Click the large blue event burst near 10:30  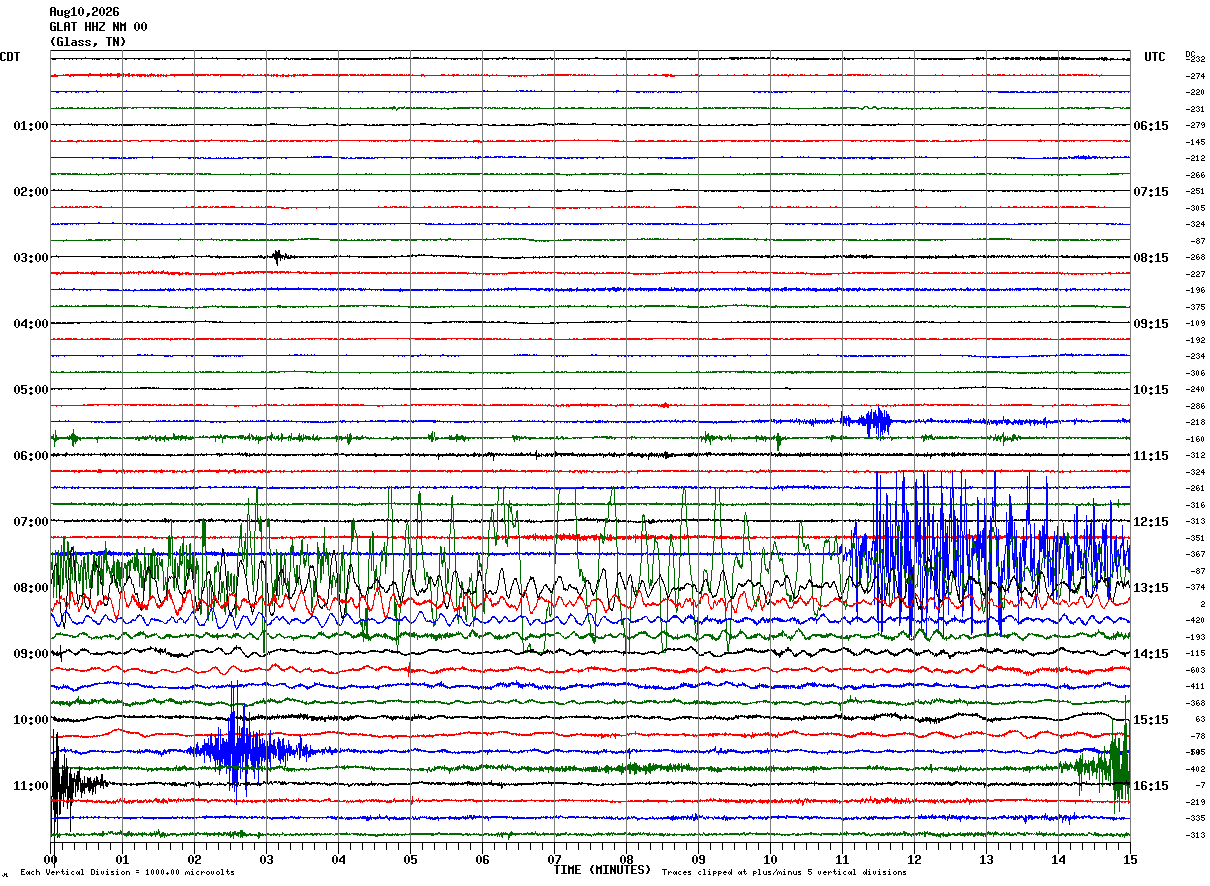click(240, 748)
